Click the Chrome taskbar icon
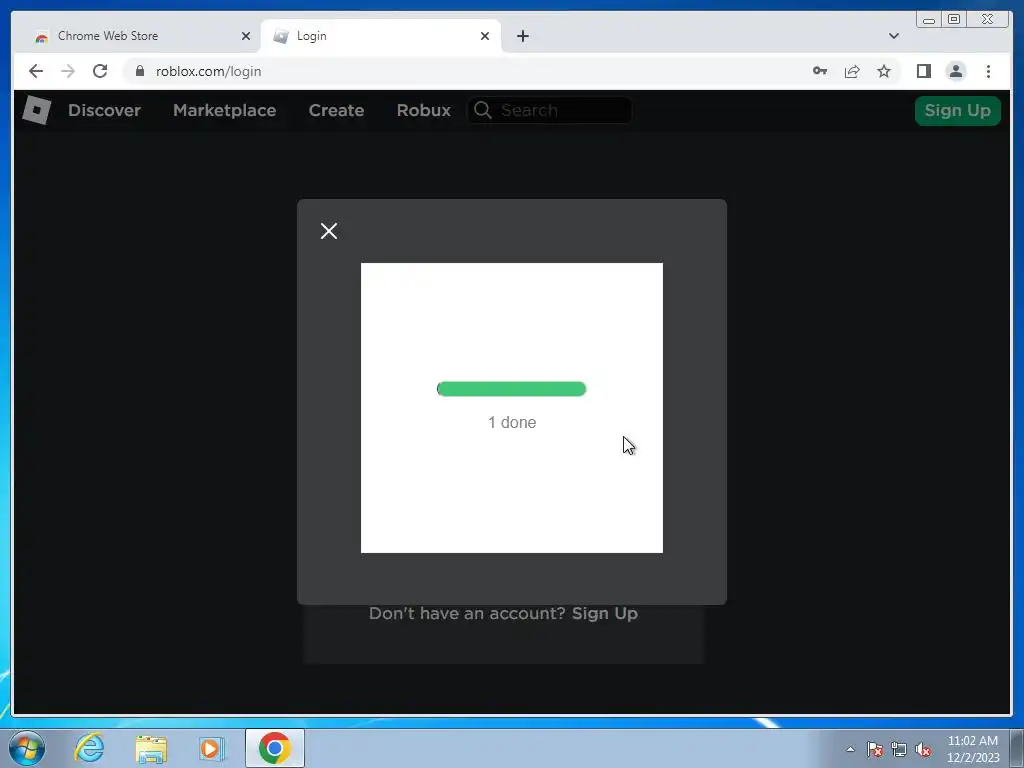Viewport: 1024px width, 768px height. click(x=275, y=748)
